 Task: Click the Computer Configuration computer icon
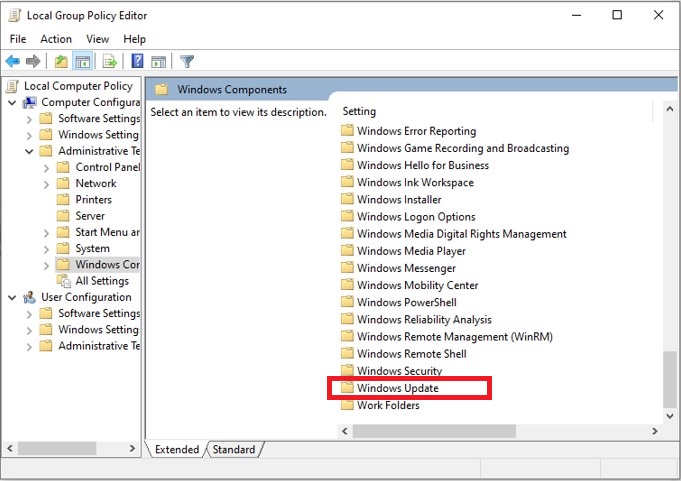coord(30,102)
